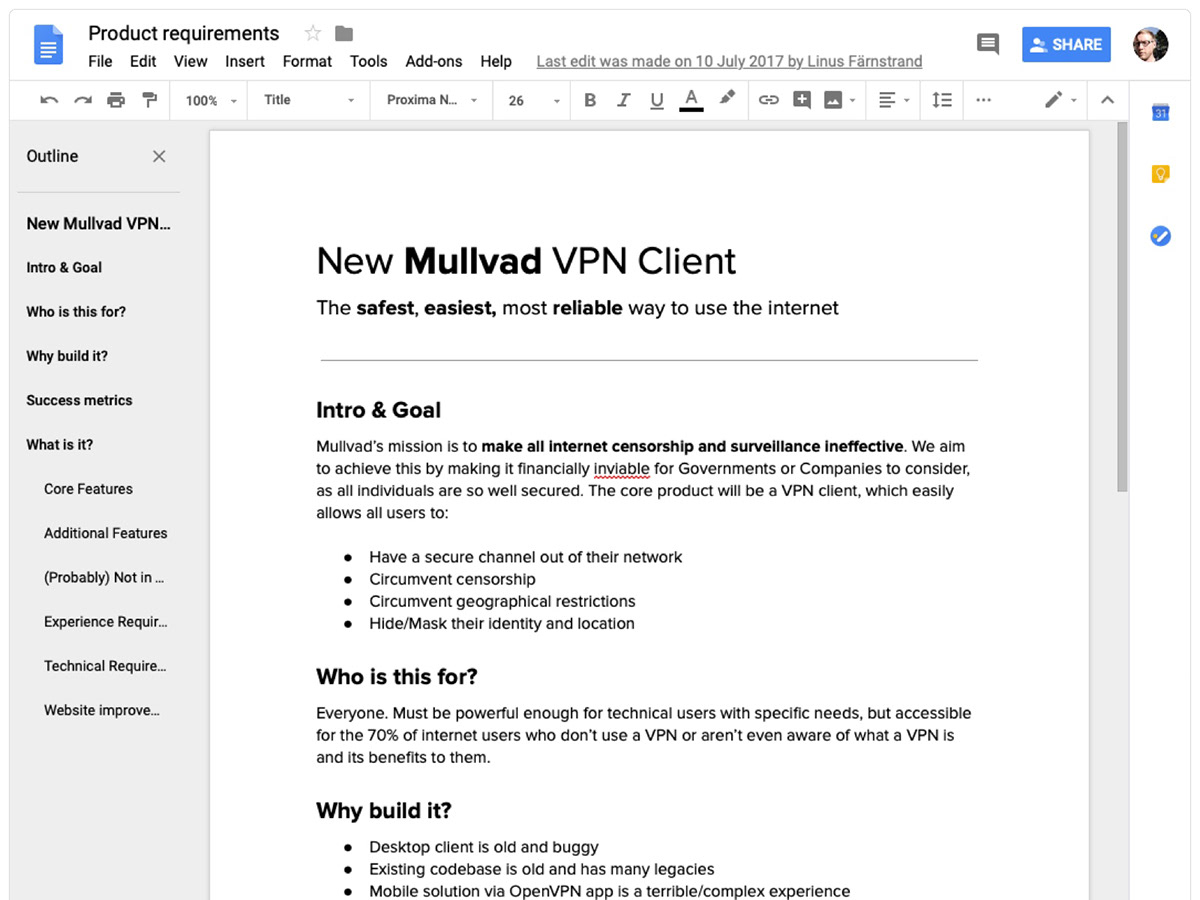Image resolution: width=1200 pixels, height=900 pixels.
Task: Move document using the folder icon
Action: point(344,34)
